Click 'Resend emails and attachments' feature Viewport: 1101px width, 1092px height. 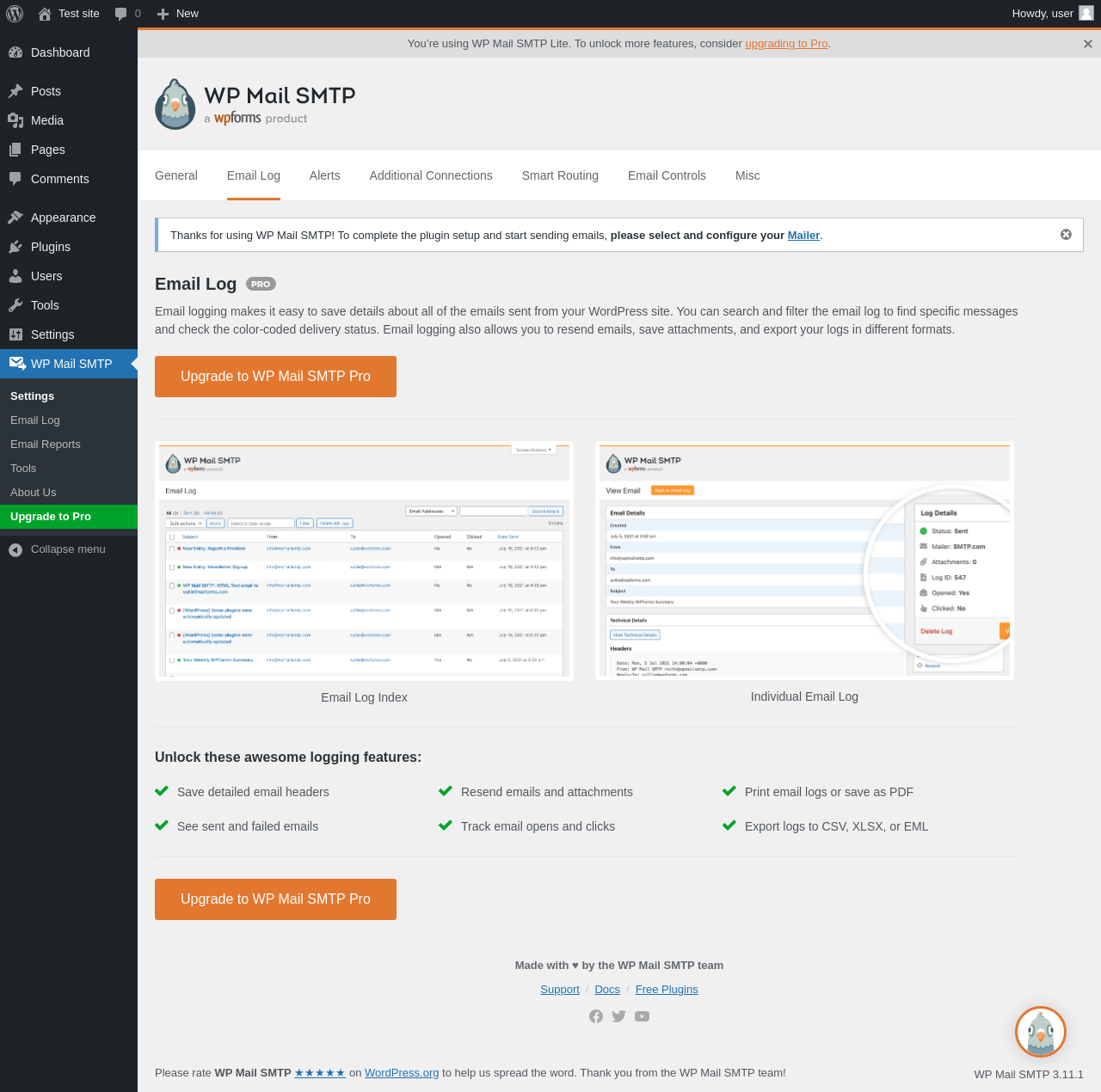click(547, 792)
